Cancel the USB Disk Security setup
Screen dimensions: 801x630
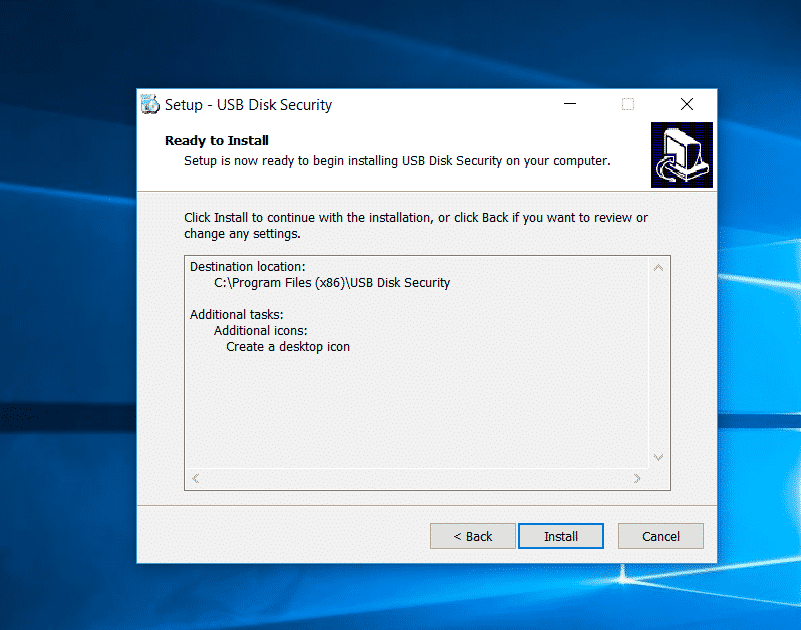(661, 536)
